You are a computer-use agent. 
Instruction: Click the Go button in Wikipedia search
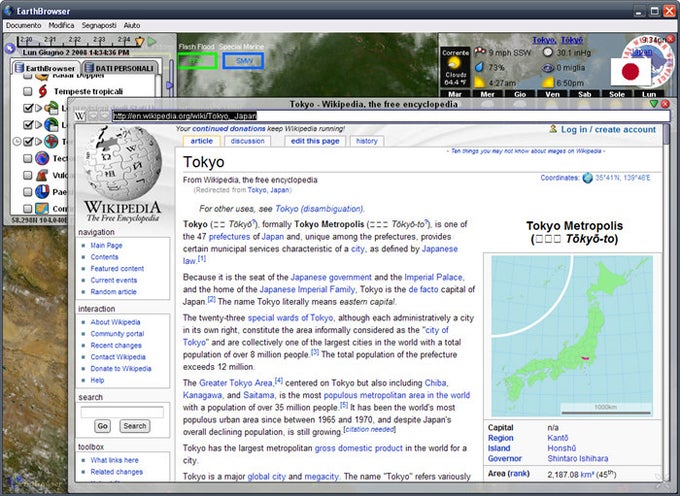(x=102, y=426)
